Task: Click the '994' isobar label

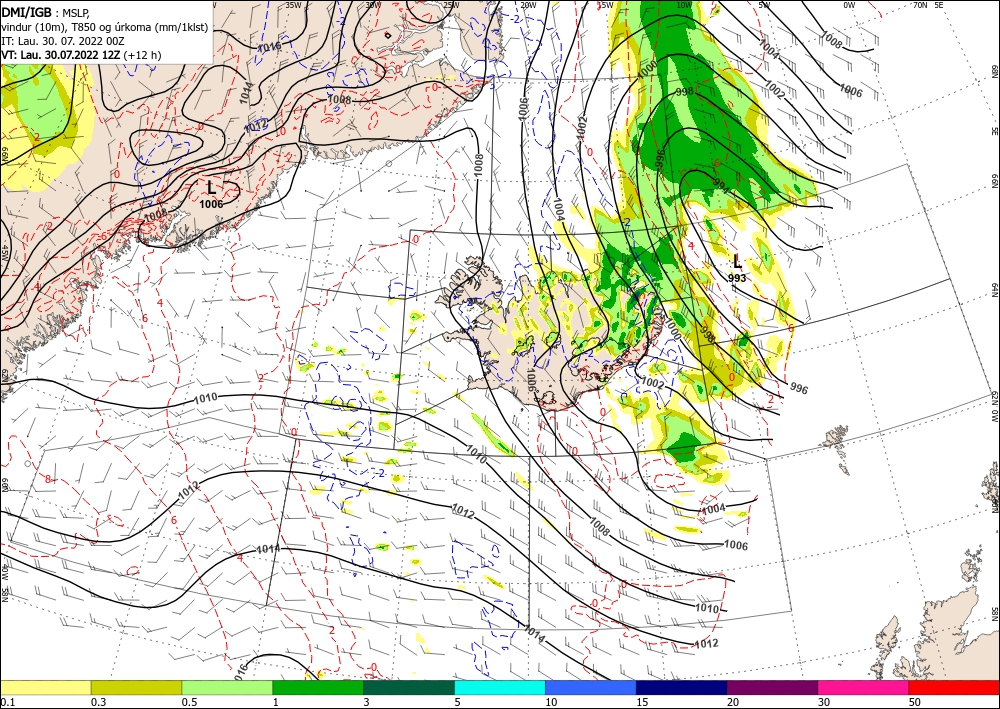Action: coord(721,185)
